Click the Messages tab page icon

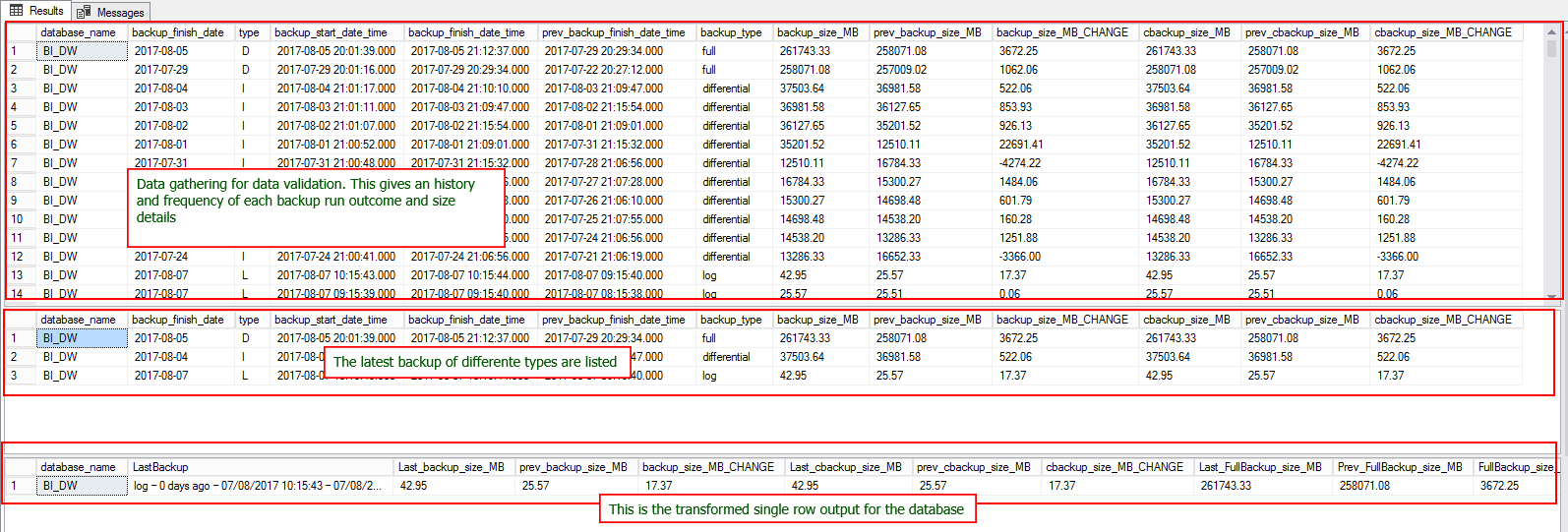[x=85, y=12]
